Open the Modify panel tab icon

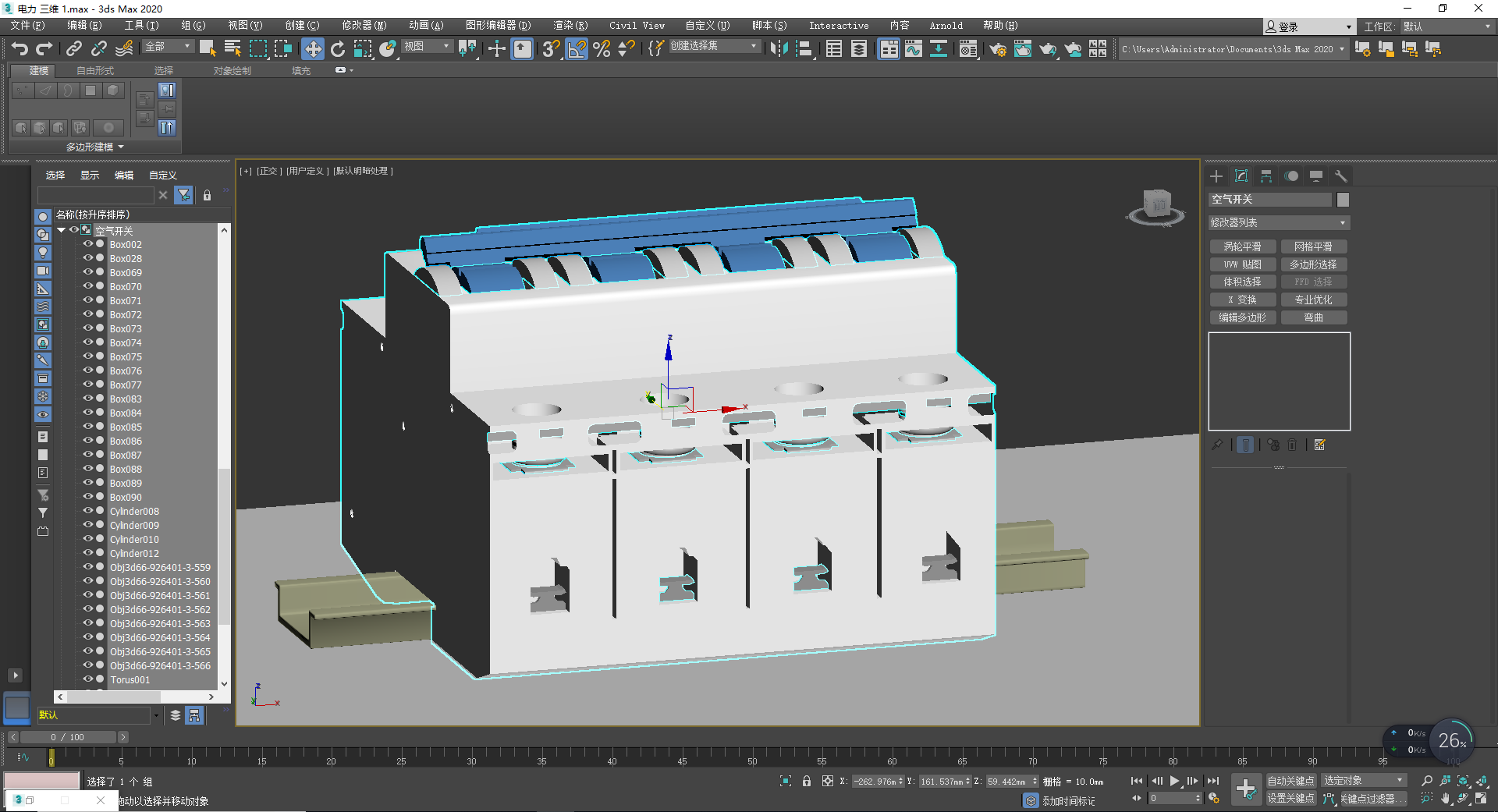[1241, 176]
